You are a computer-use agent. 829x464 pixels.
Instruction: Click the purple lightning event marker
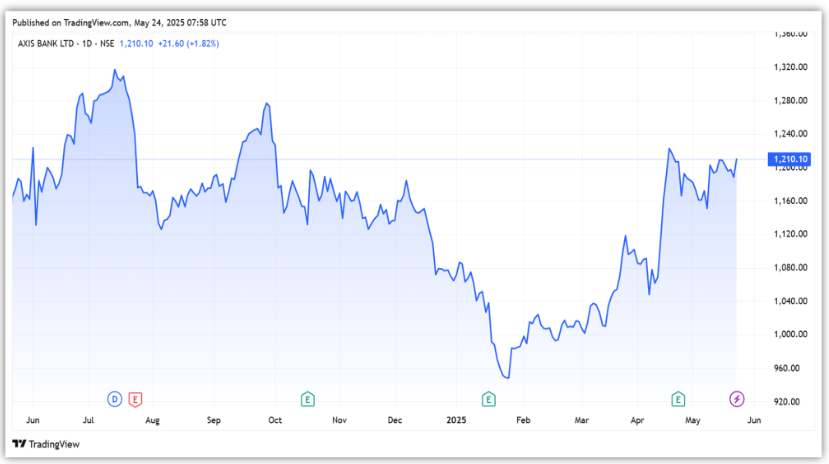[737, 399]
